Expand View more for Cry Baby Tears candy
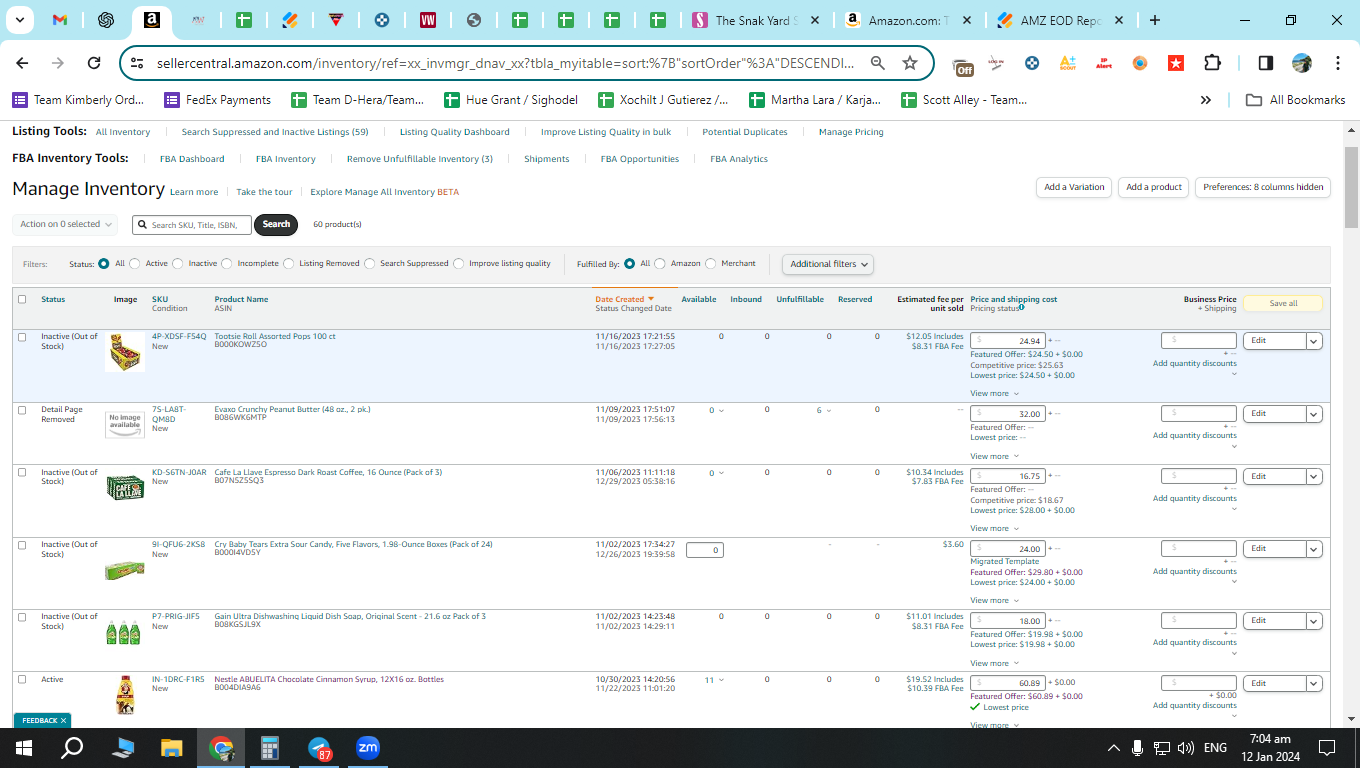This screenshot has height=768, width=1360. tap(995, 601)
